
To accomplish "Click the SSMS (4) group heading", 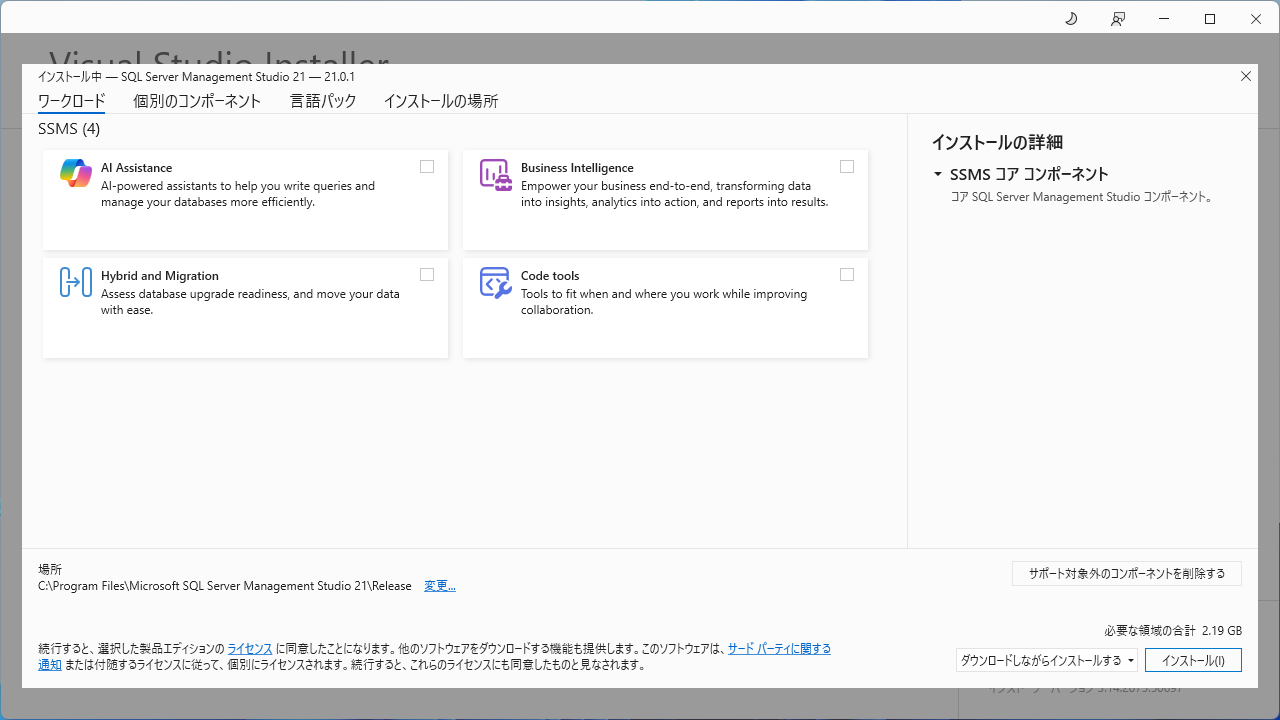I will coord(69,129).
